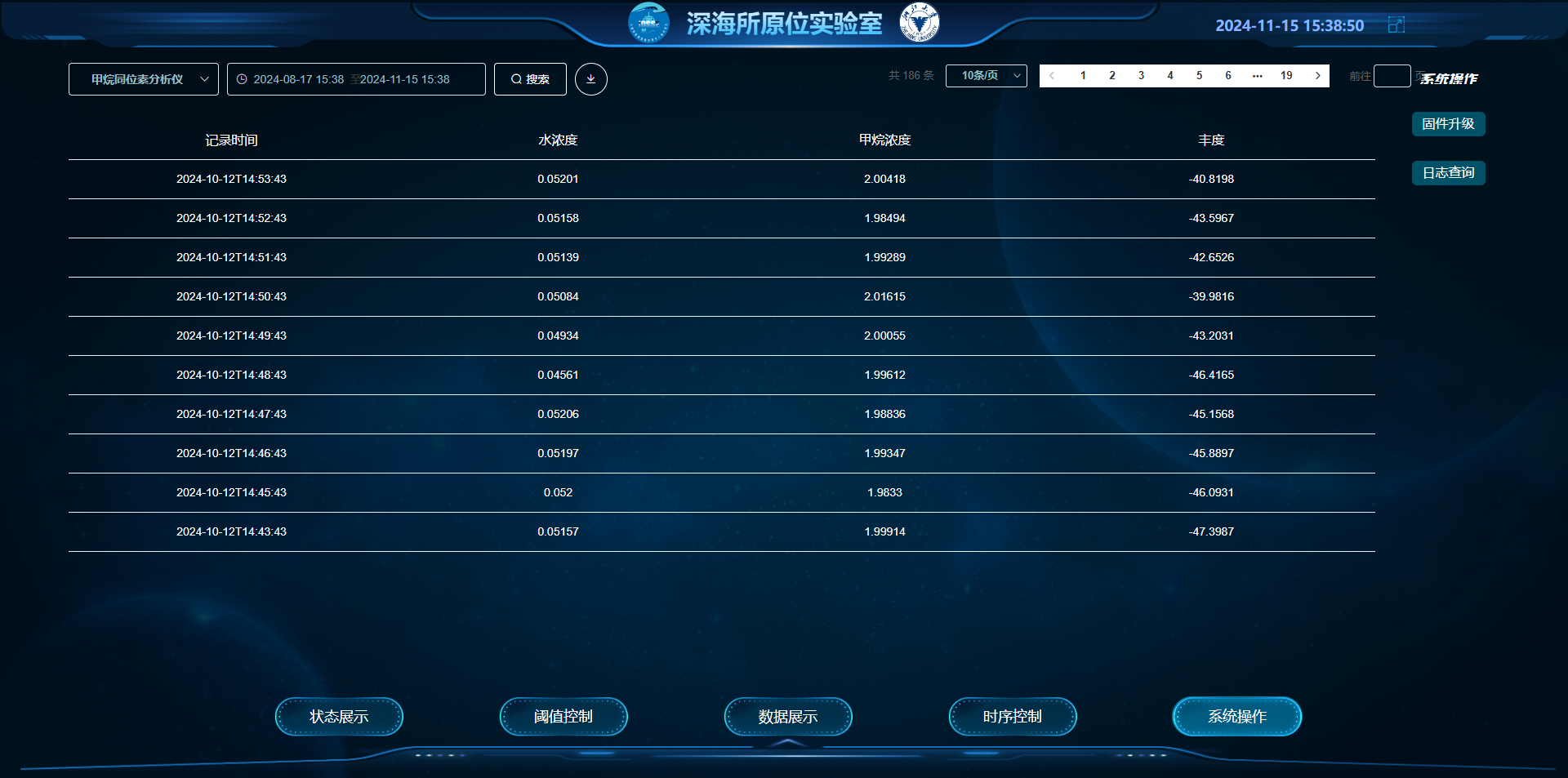Toggle fullscreen via the top-right icon

point(1396,25)
